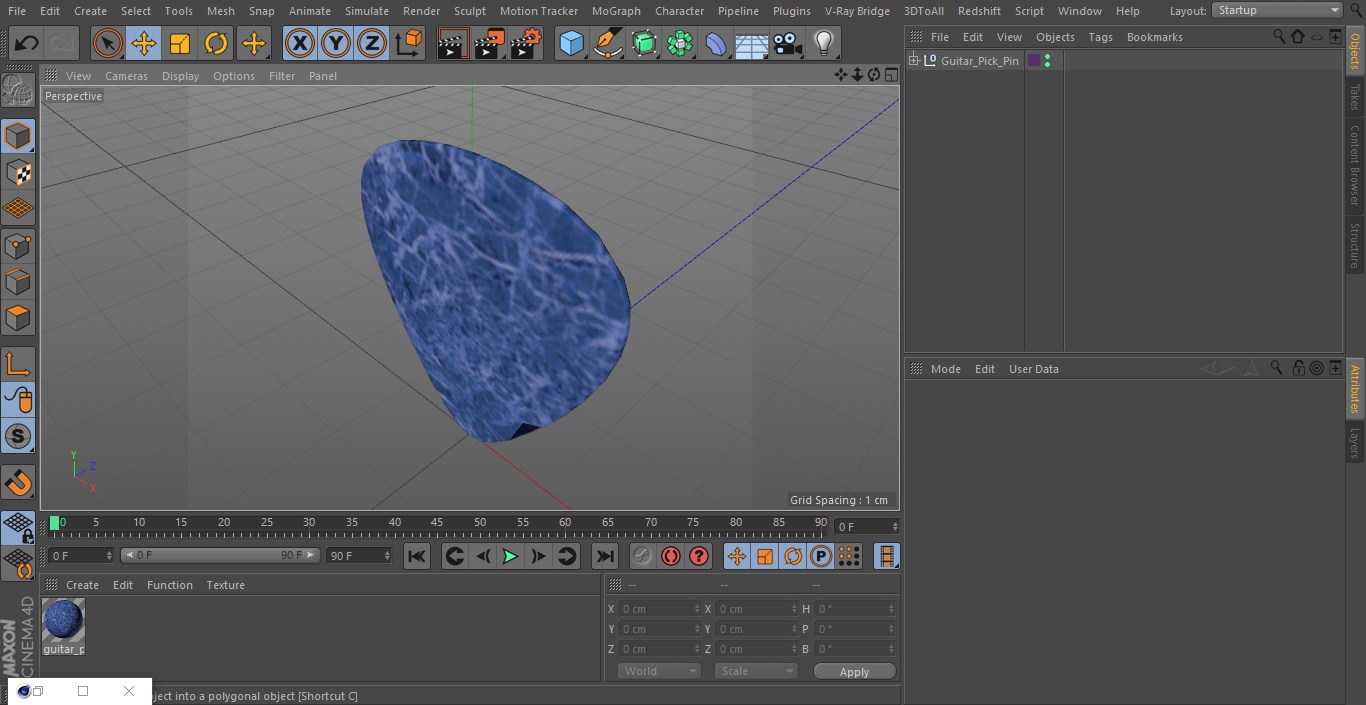
Task: Switch to Texture mode
Action: (x=18, y=172)
